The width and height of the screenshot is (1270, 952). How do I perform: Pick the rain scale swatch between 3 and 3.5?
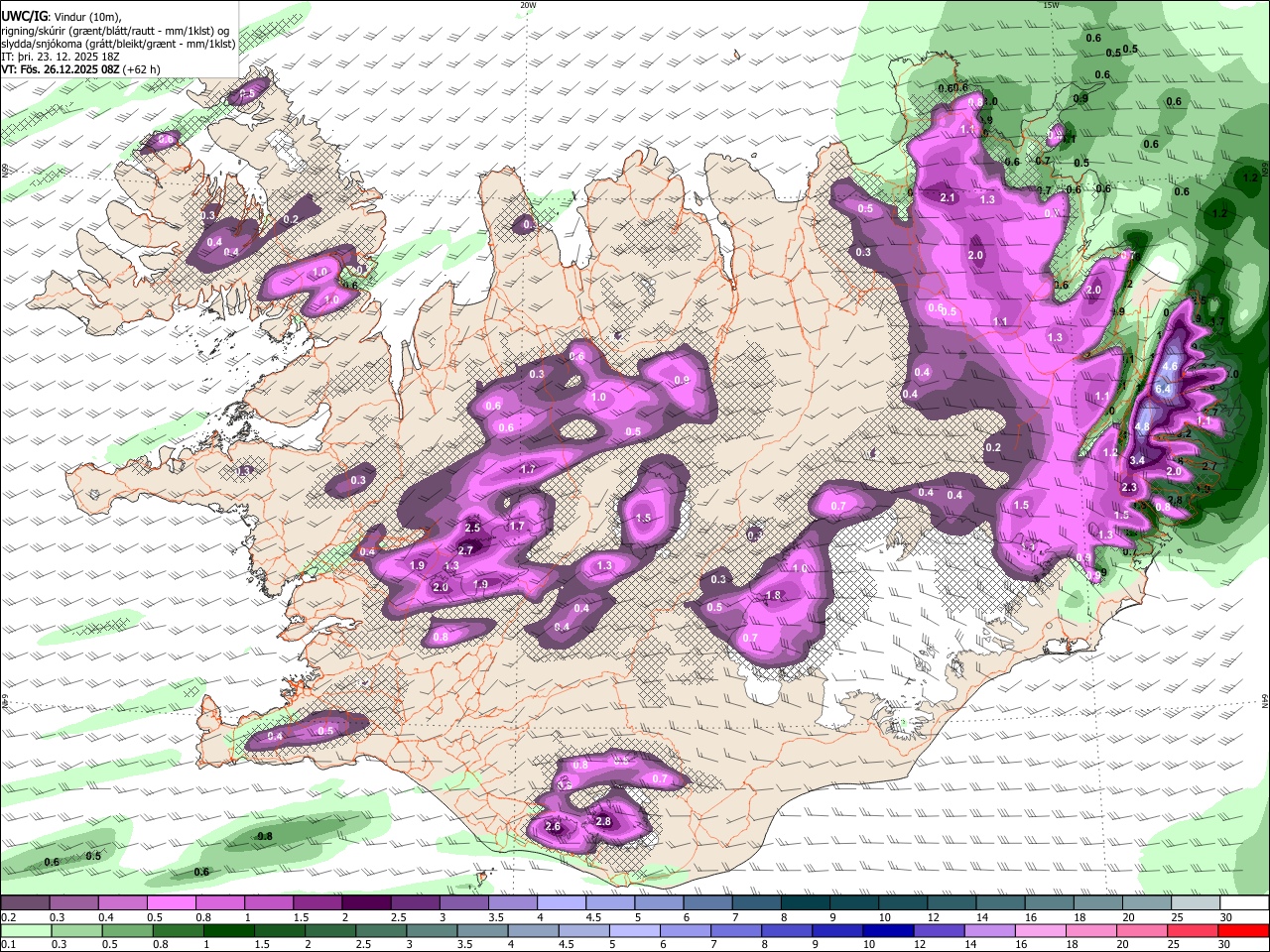click(x=432, y=931)
